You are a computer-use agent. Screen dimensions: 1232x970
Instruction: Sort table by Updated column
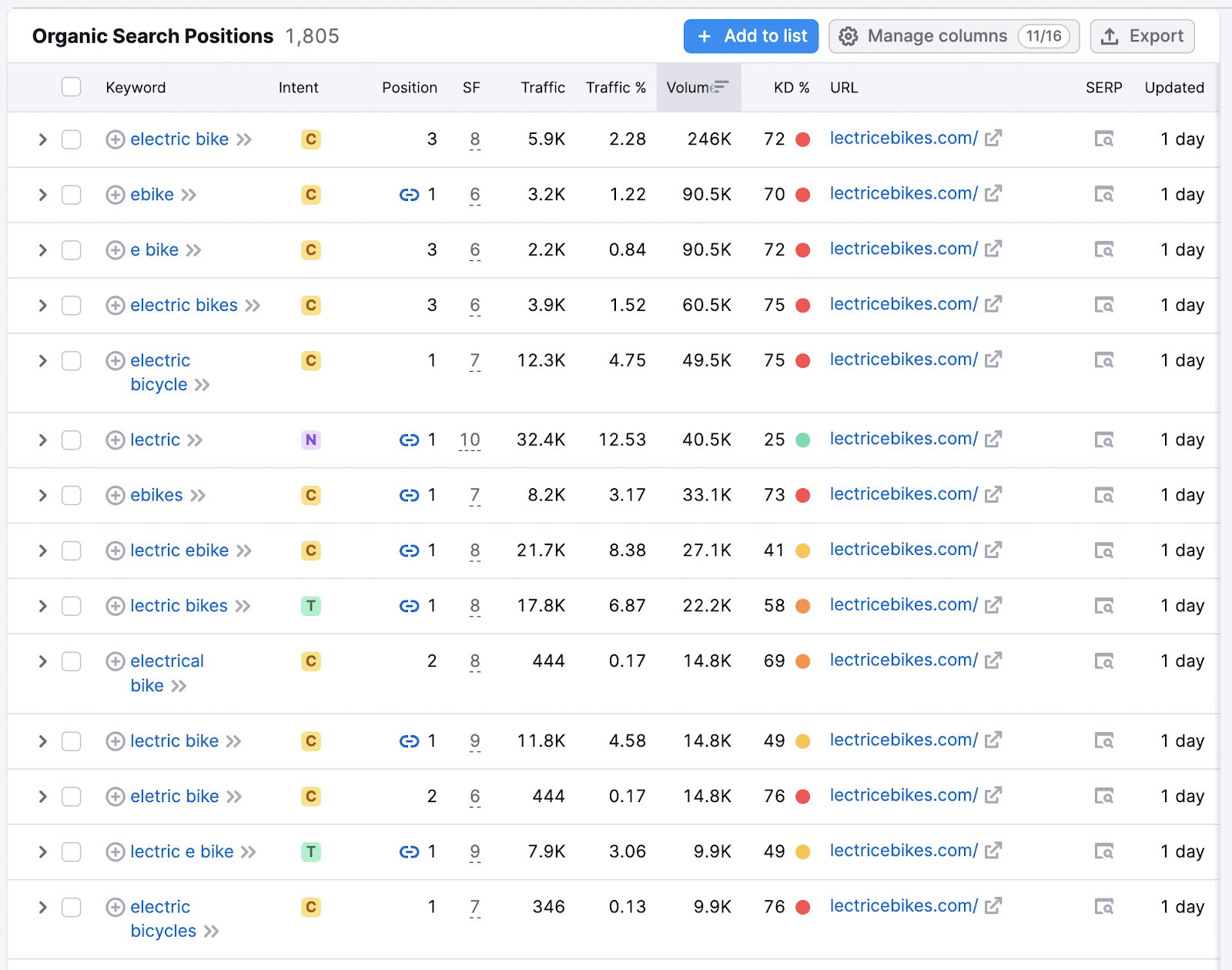click(x=1174, y=88)
